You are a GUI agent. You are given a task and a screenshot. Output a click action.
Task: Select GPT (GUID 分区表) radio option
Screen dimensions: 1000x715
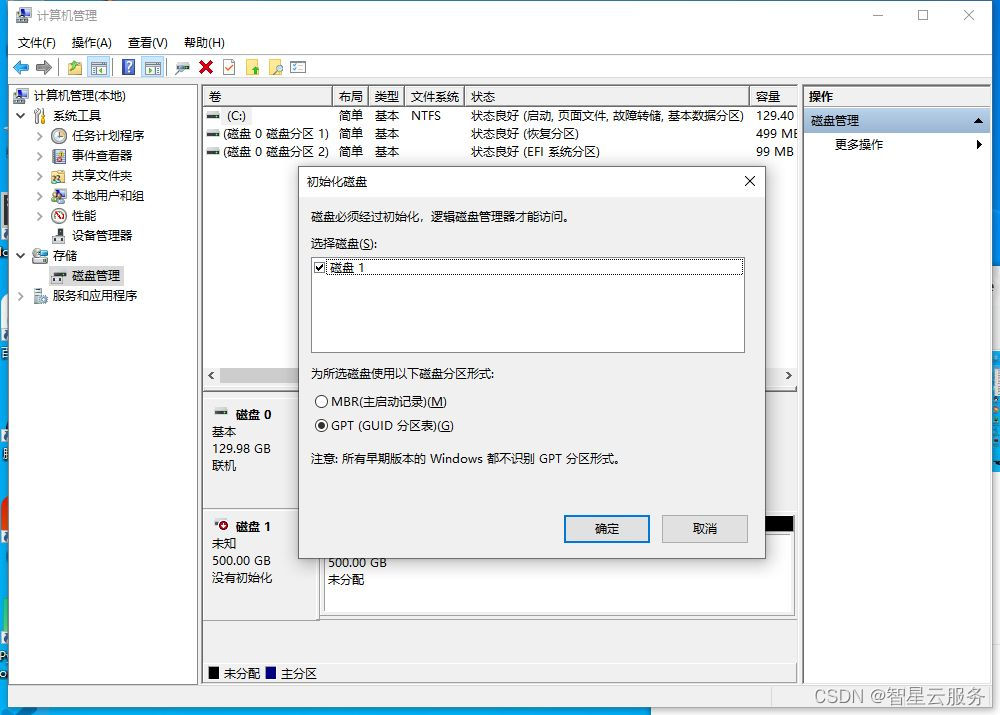tap(321, 425)
